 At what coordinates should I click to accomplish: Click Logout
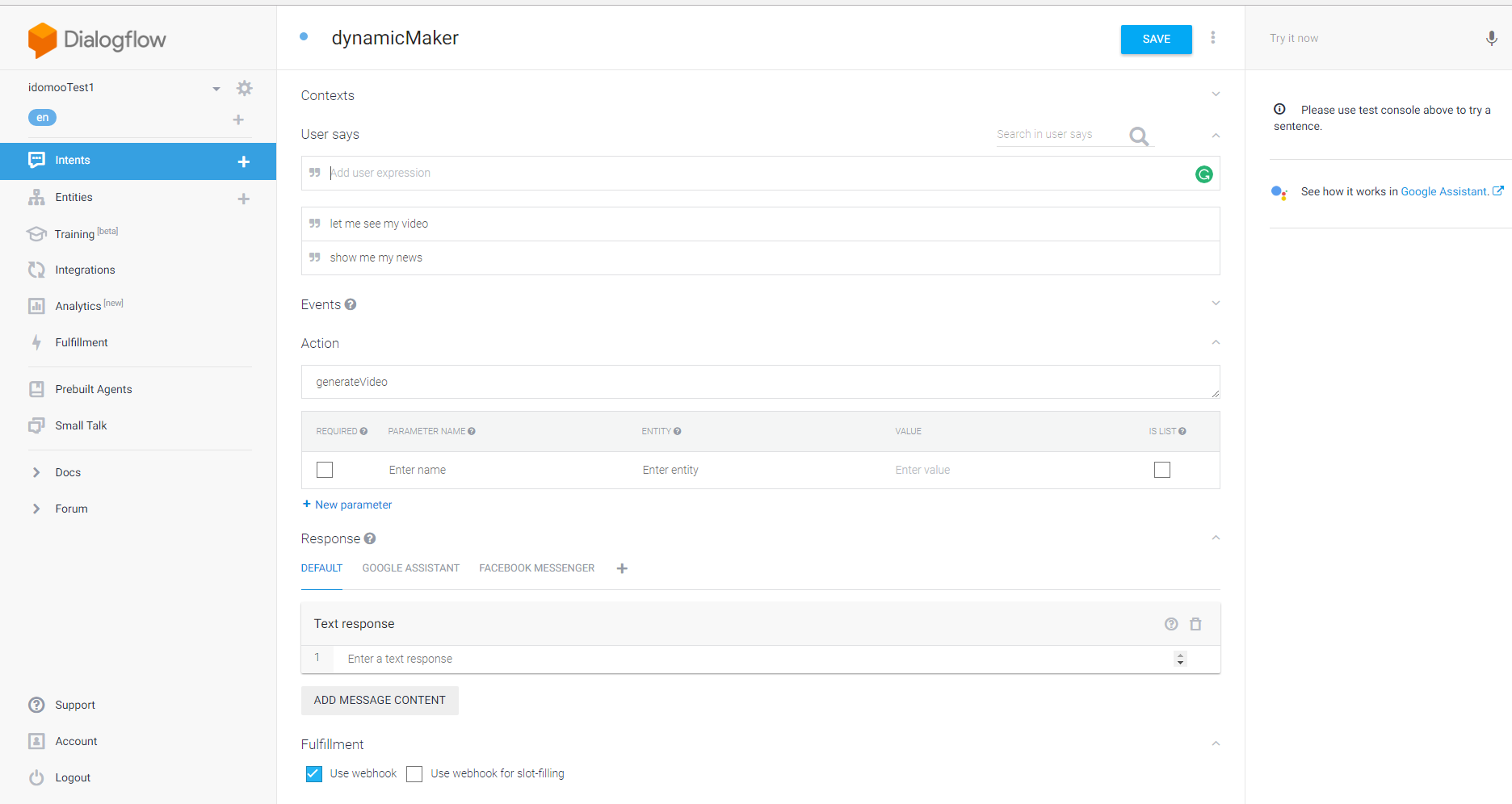[x=73, y=777]
